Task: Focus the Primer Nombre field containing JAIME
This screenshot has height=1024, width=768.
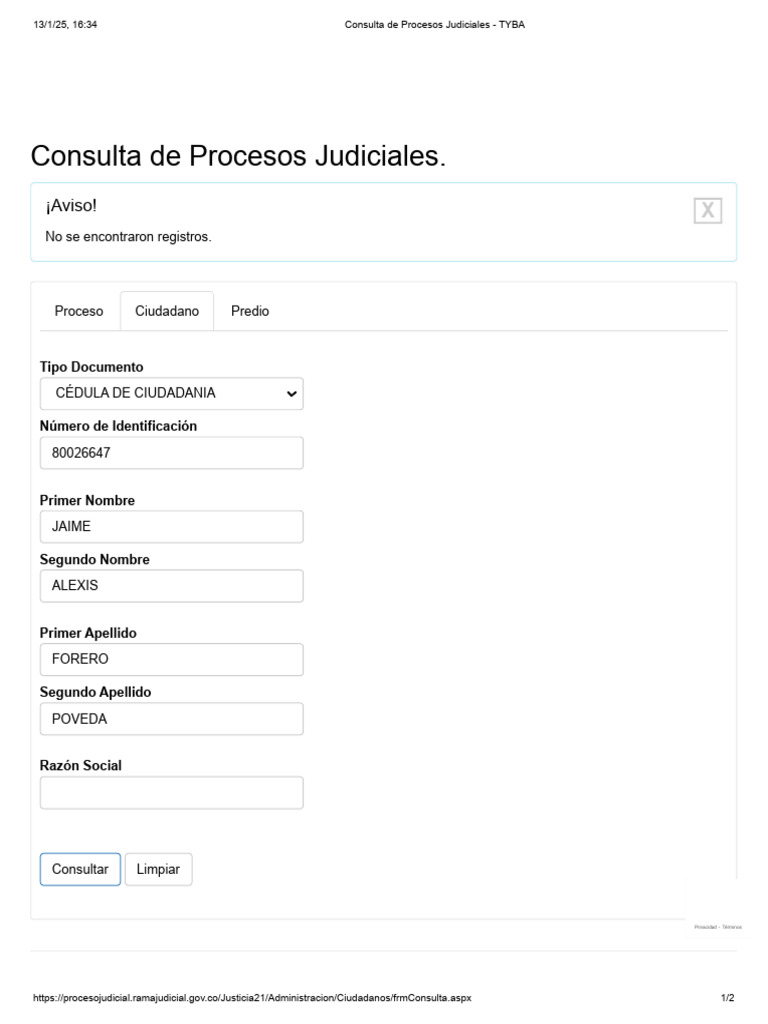Action: (171, 527)
